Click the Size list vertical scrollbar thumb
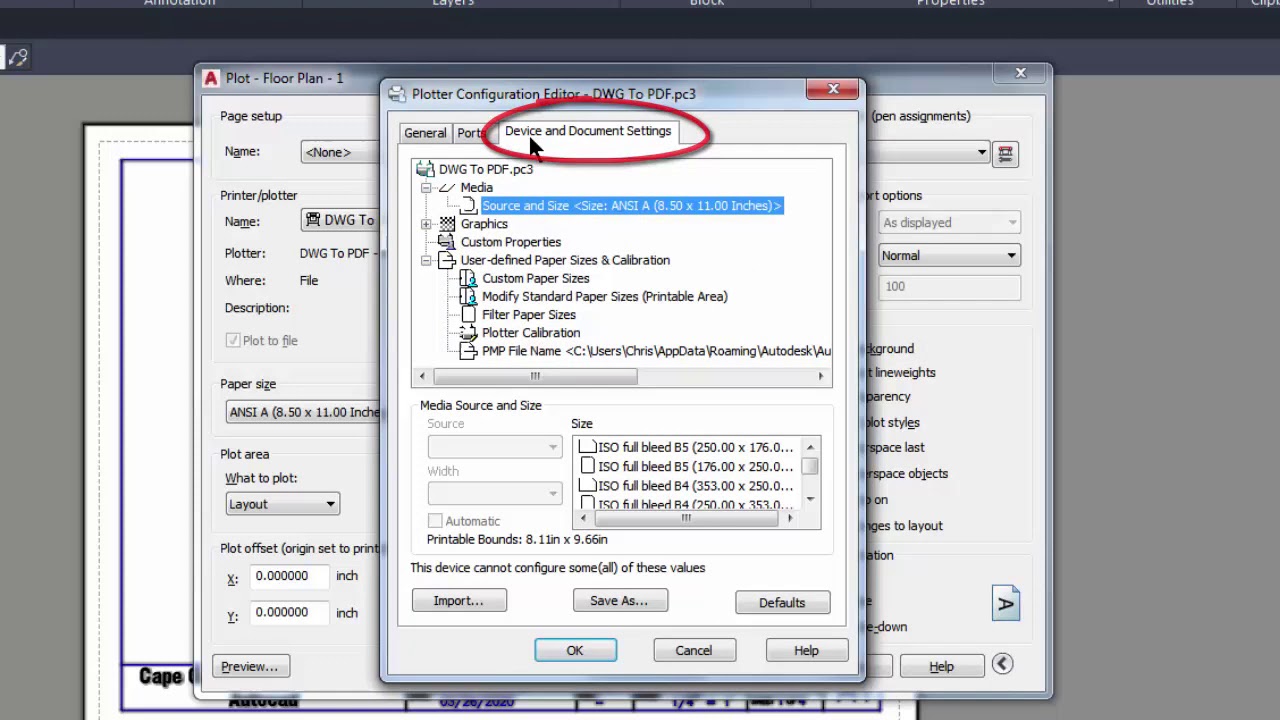 tap(810, 466)
